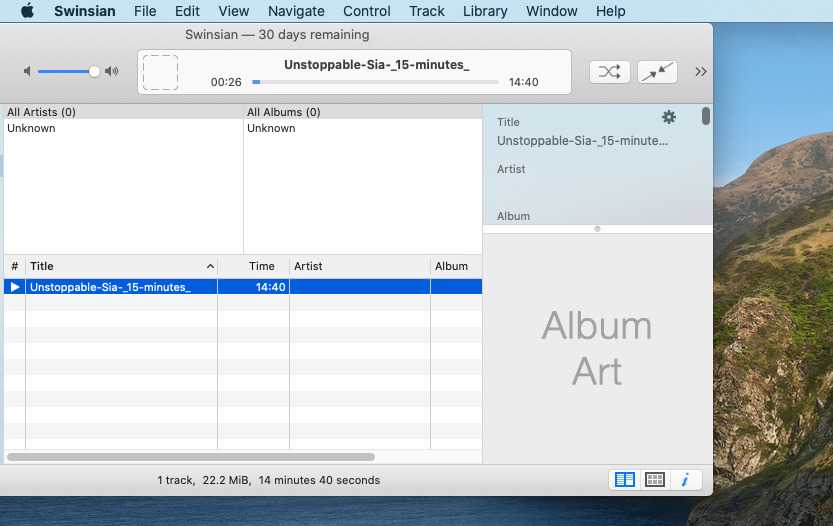Set max volume via loud speaker icon
Image resolution: width=833 pixels, height=526 pixels.
pos(111,71)
